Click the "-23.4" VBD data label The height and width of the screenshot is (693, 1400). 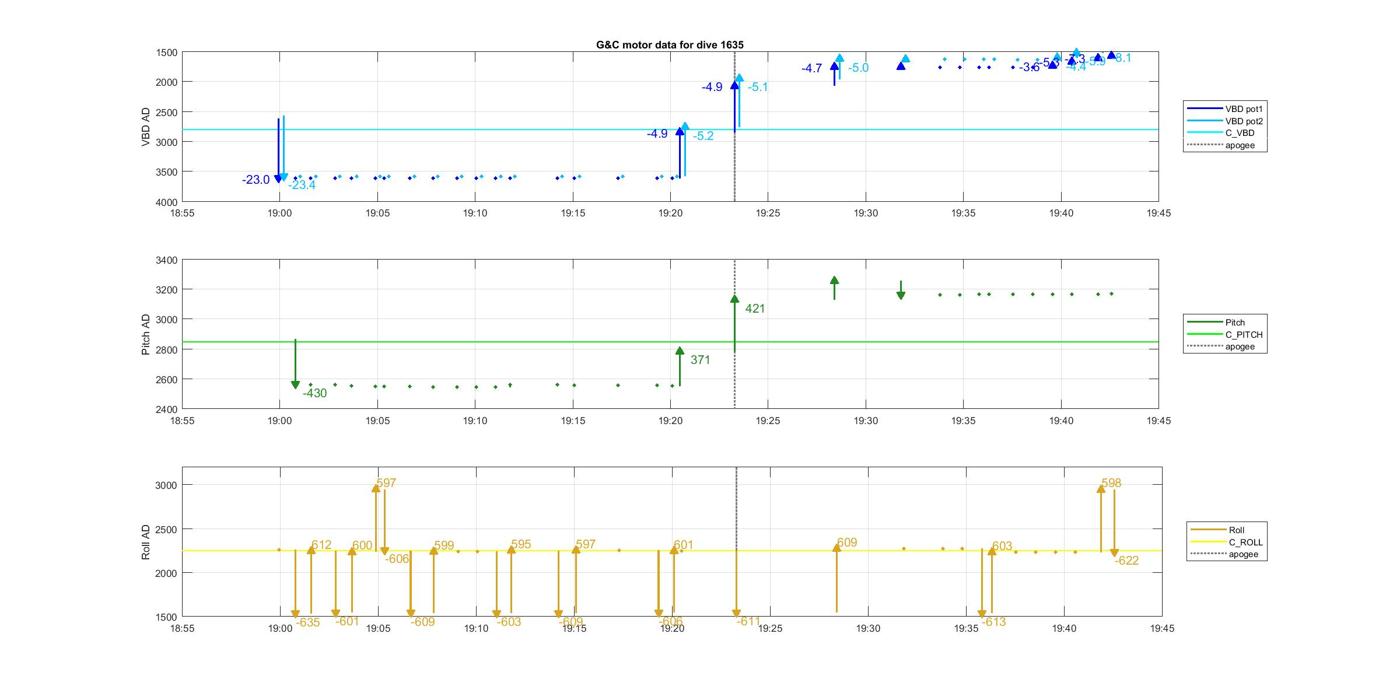[x=302, y=185]
